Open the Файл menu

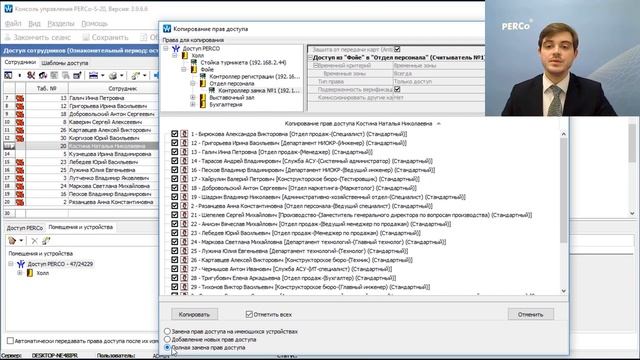click(x=13, y=24)
